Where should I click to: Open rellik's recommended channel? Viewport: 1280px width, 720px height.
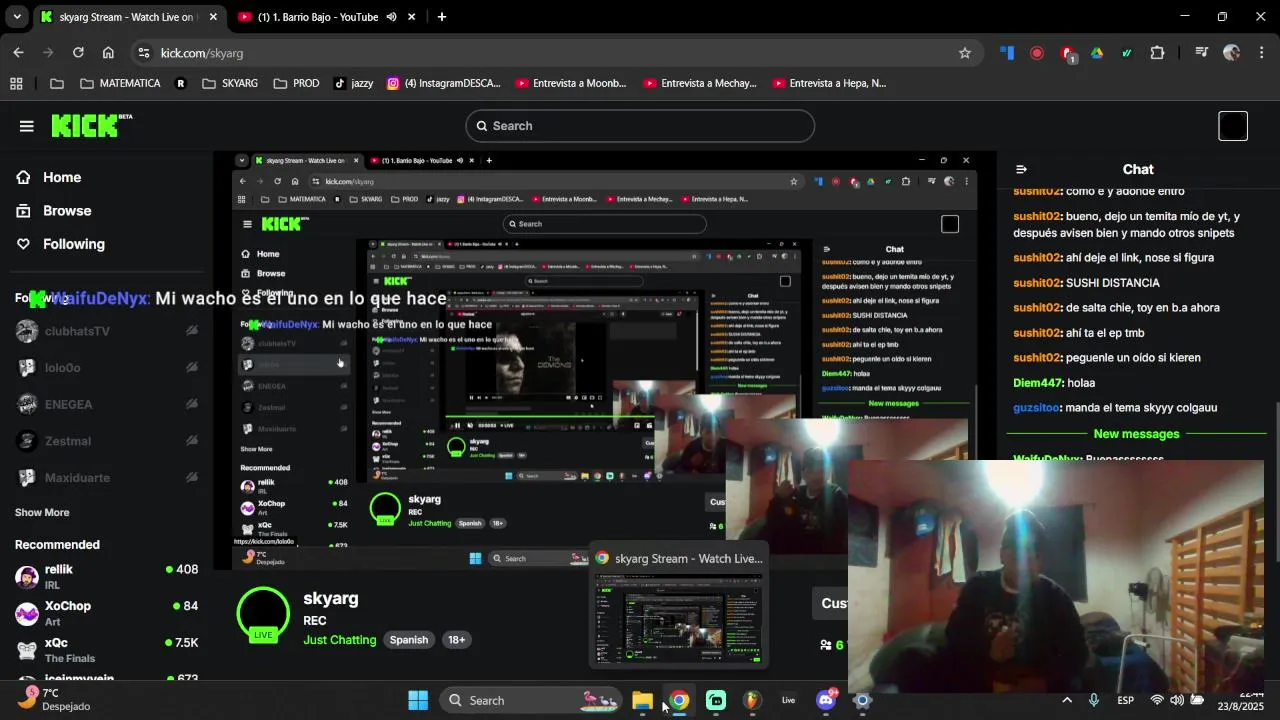tap(107, 576)
